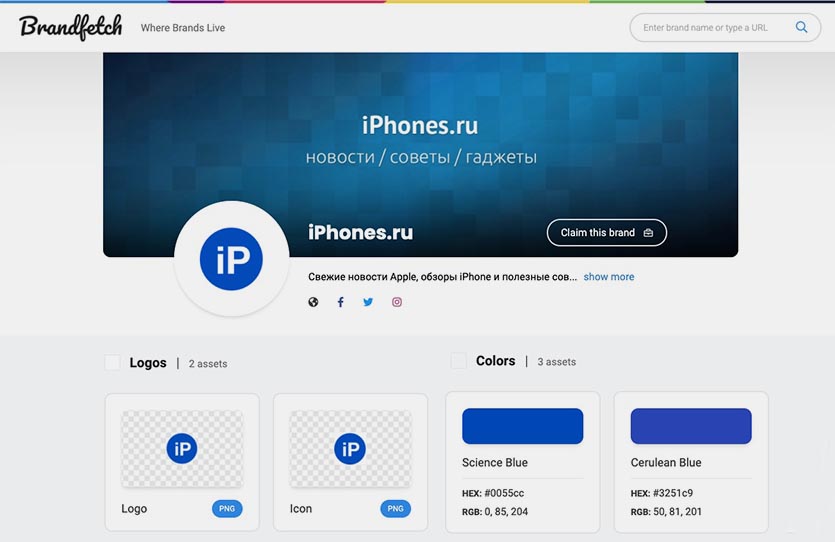Click the 'Where Brands Live' tagline
The image size is (835, 542).
pos(183,28)
